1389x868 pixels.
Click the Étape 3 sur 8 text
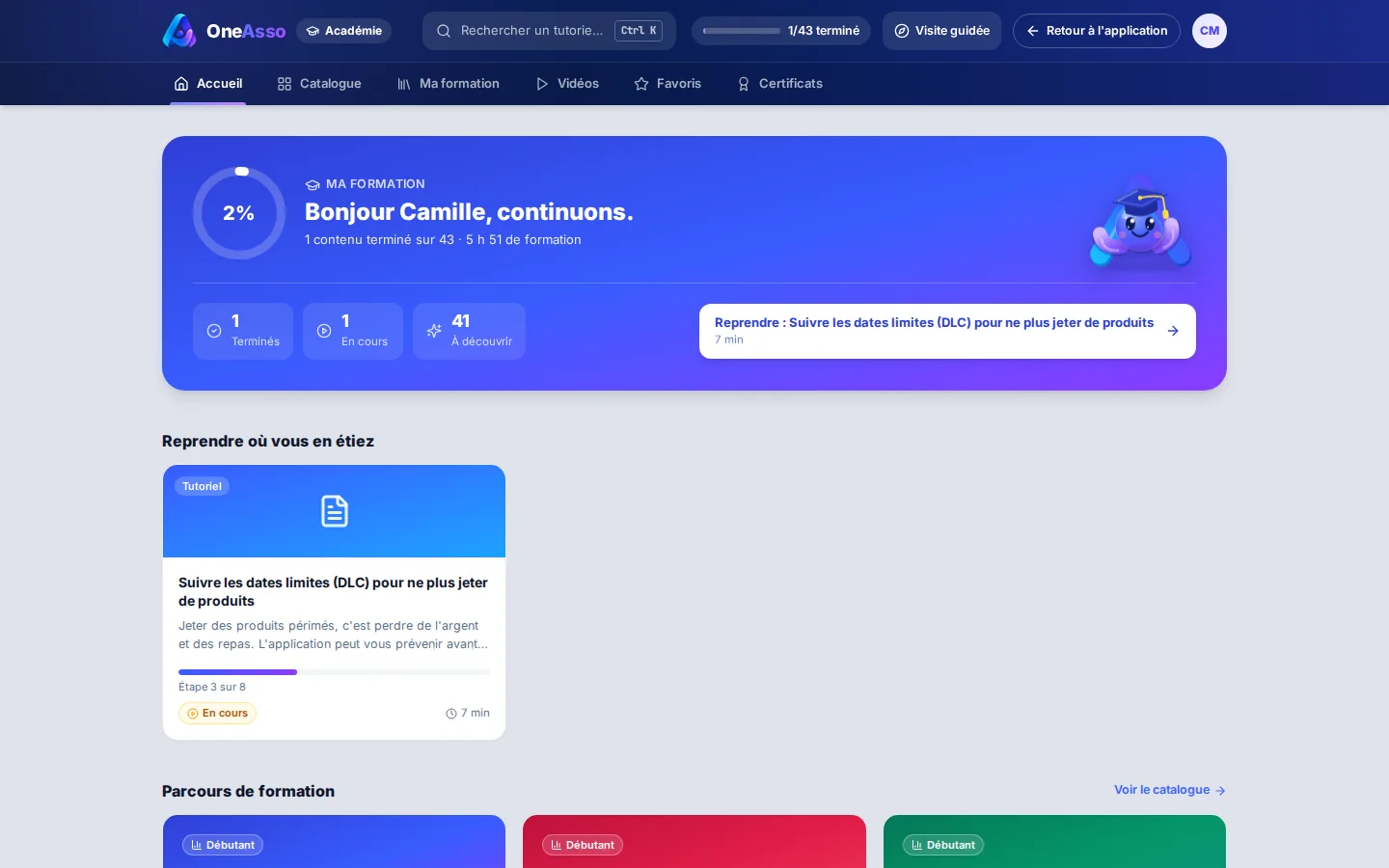[x=212, y=687]
